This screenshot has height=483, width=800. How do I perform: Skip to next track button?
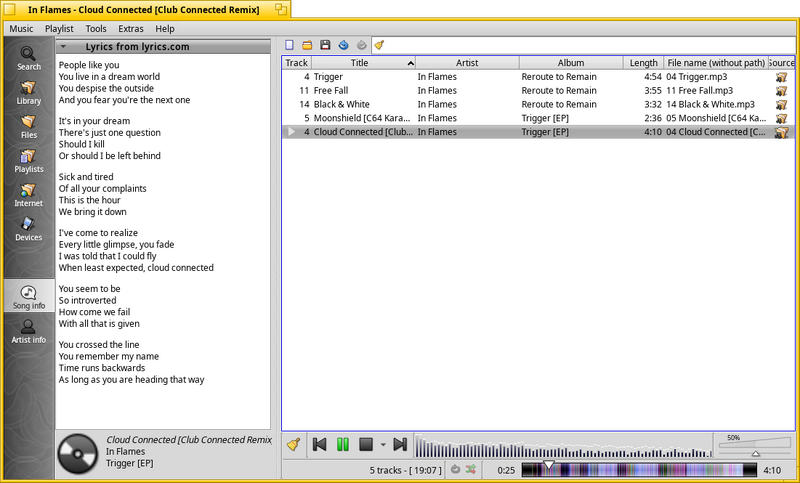click(x=400, y=445)
